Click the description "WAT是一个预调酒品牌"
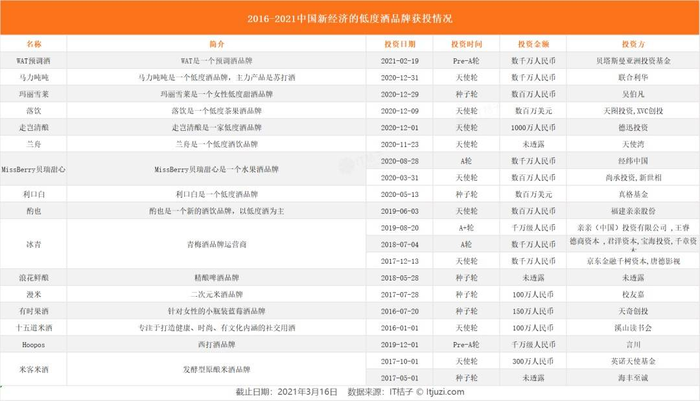The width and height of the screenshot is (700, 401). (217, 61)
